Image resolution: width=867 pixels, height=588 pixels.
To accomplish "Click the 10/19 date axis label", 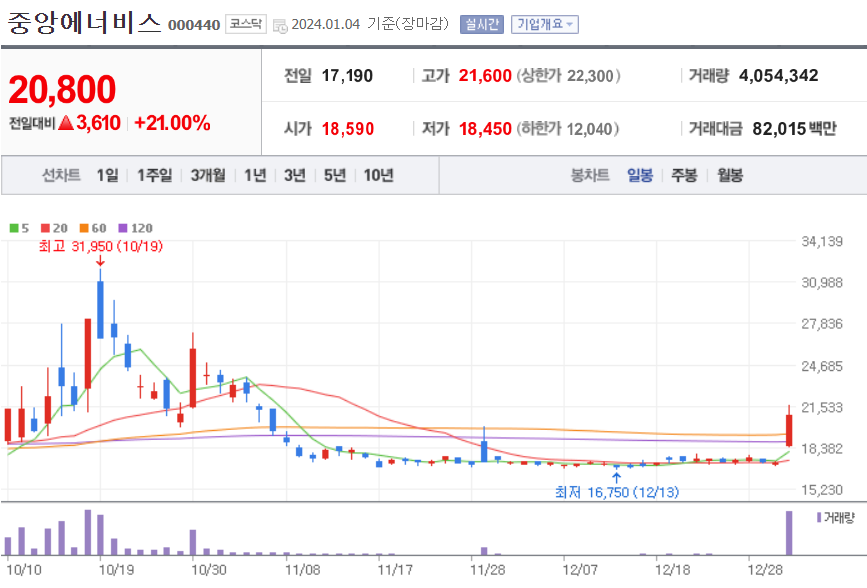I will coord(116,570).
